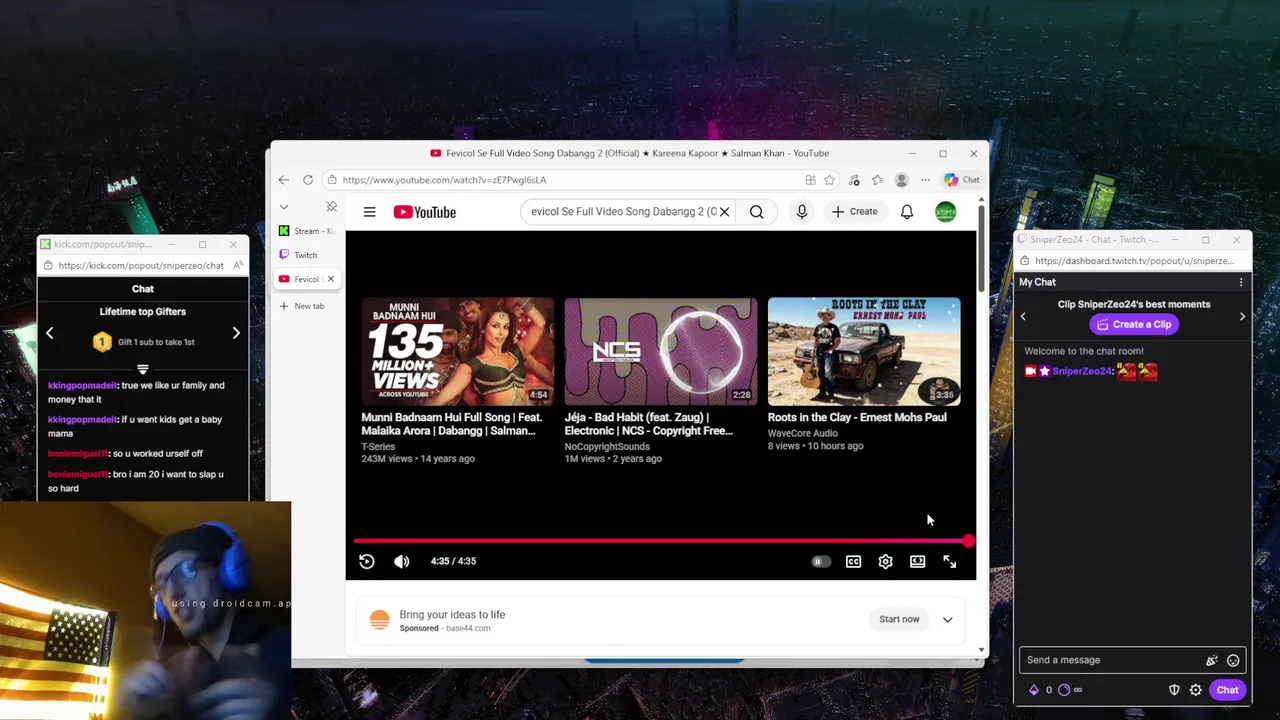Start voice search with the microphone
The width and height of the screenshot is (1280, 720).
click(801, 212)
